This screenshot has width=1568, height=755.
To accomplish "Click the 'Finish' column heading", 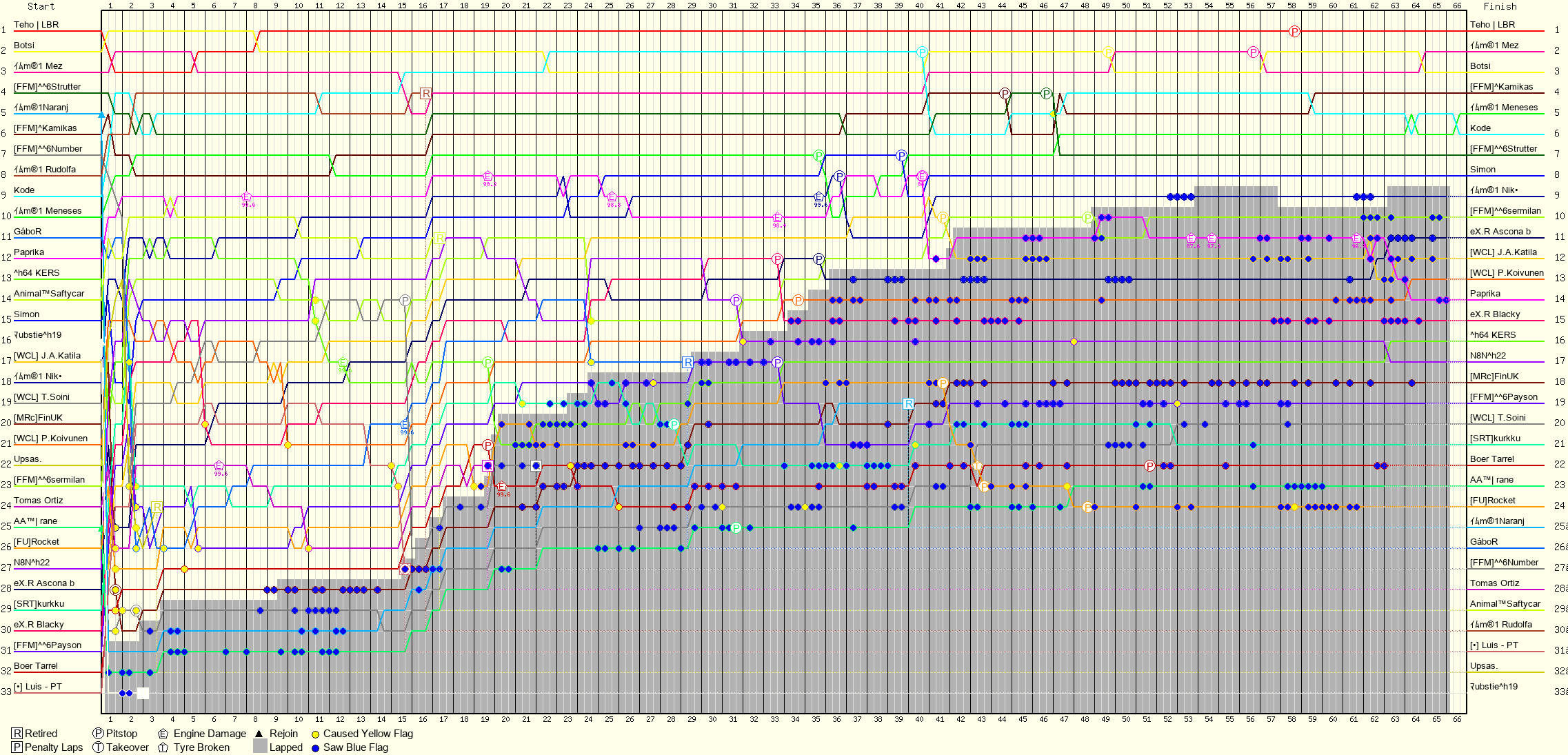I will (x=1500, y=6).
